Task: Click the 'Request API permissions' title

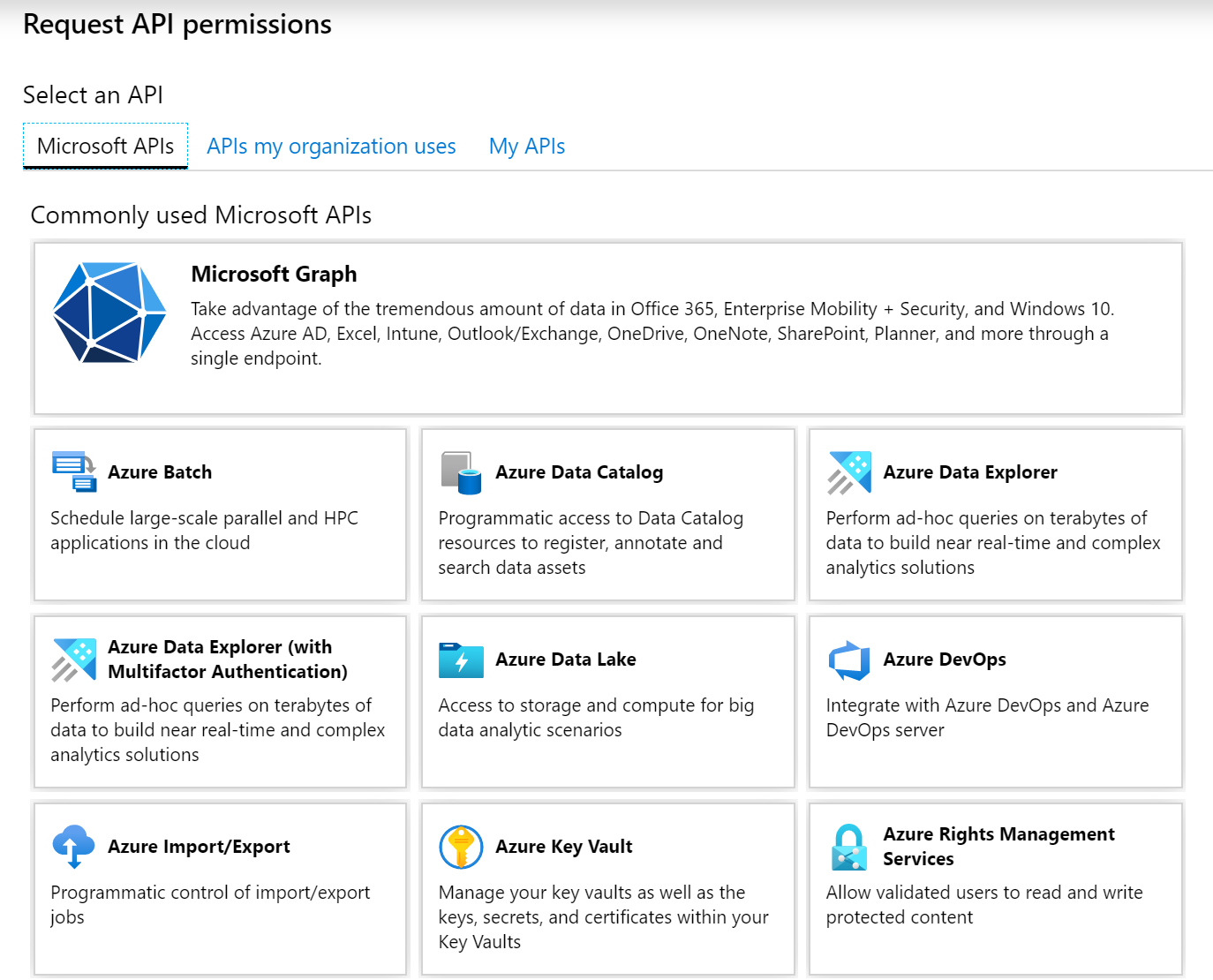Action: pos(177,25)
